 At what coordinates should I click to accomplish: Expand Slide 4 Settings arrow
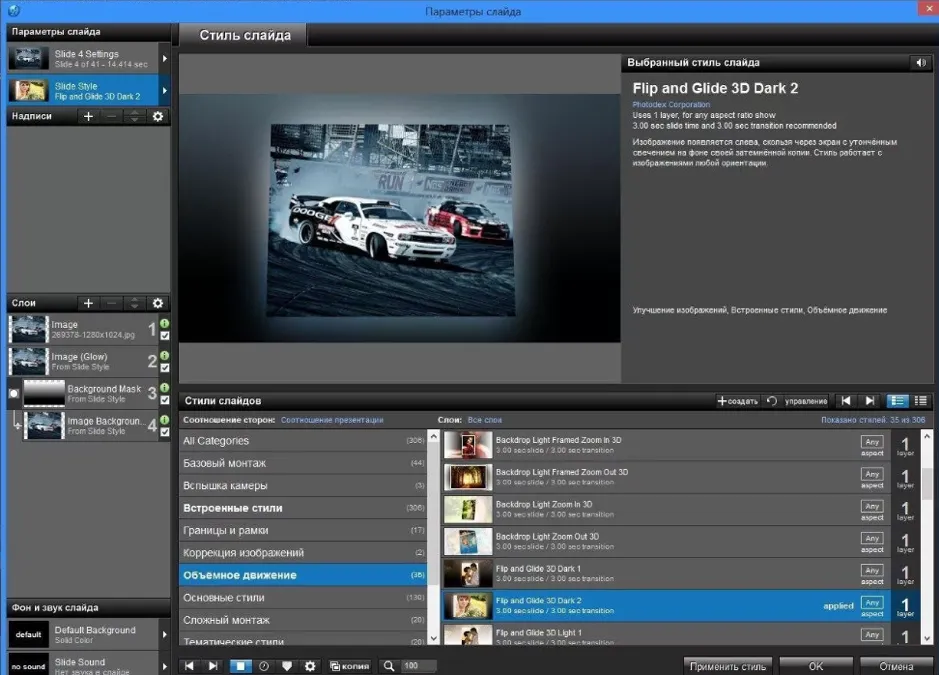(164, 59)
